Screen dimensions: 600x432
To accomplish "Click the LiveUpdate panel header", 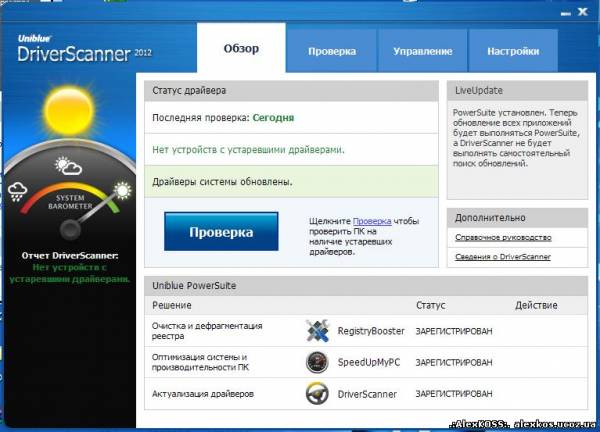I will [517, 91].
